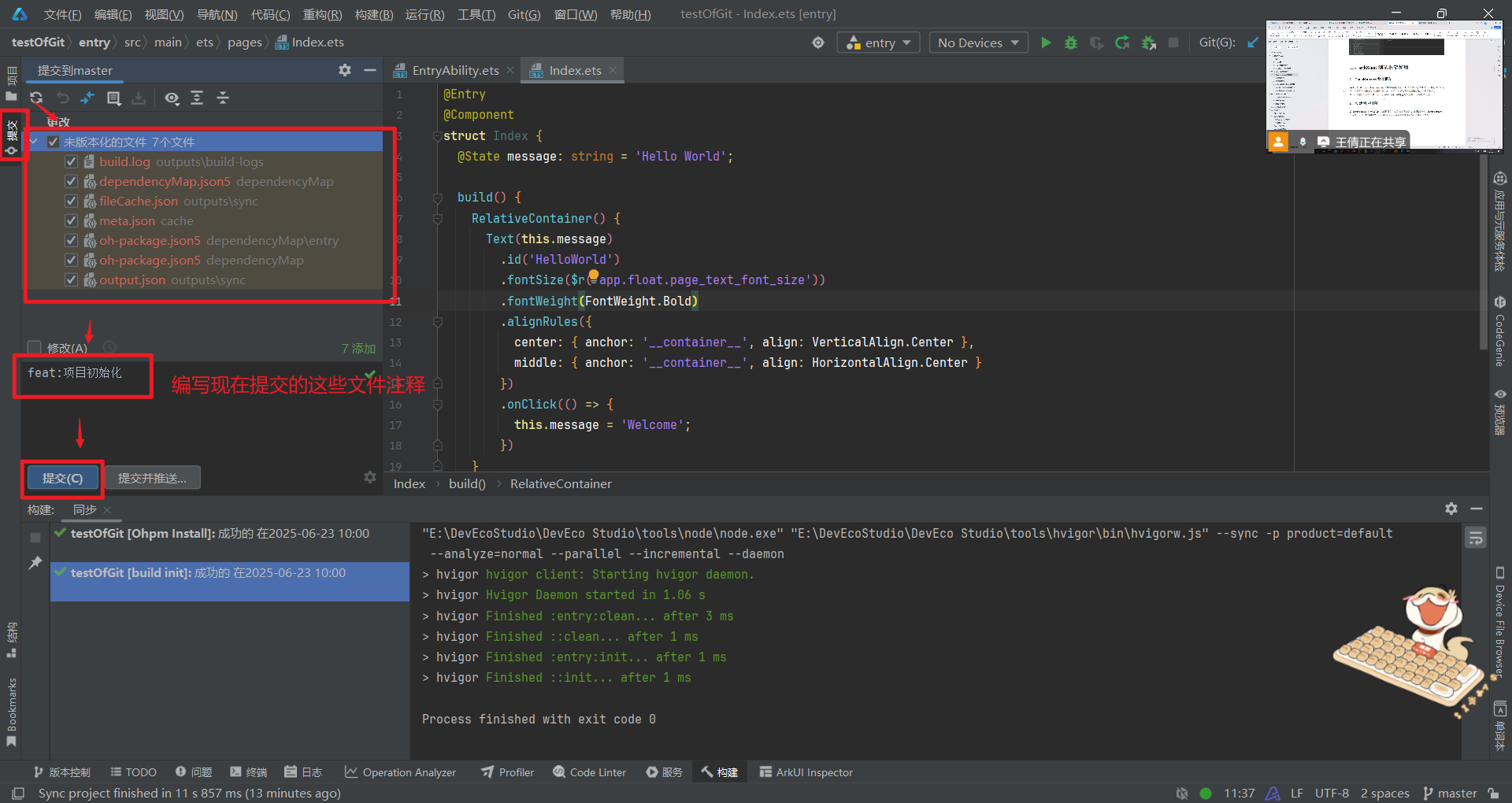1512x803 pixels.
Task: Open commit panel settings gear
Action: 345,70
